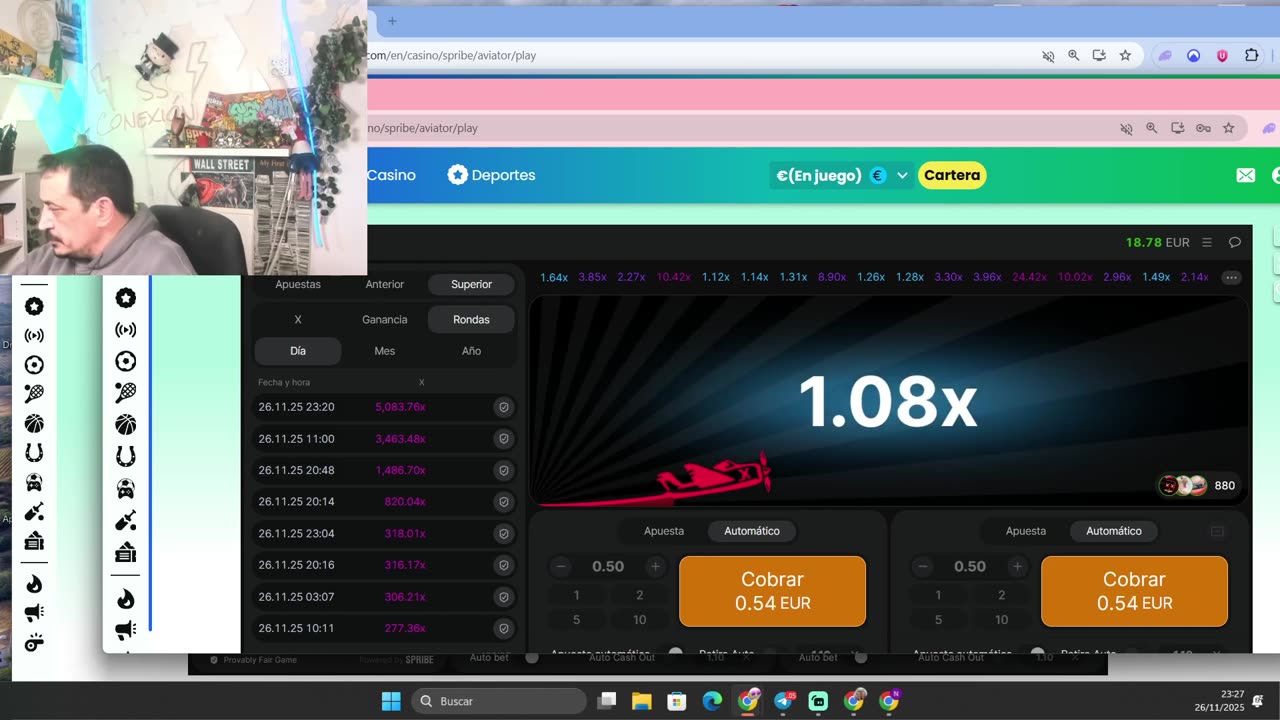Viewport: 1280px width, 720px height.
Task: Select the 26.11.25 20:48 round row
Action: 385,470
